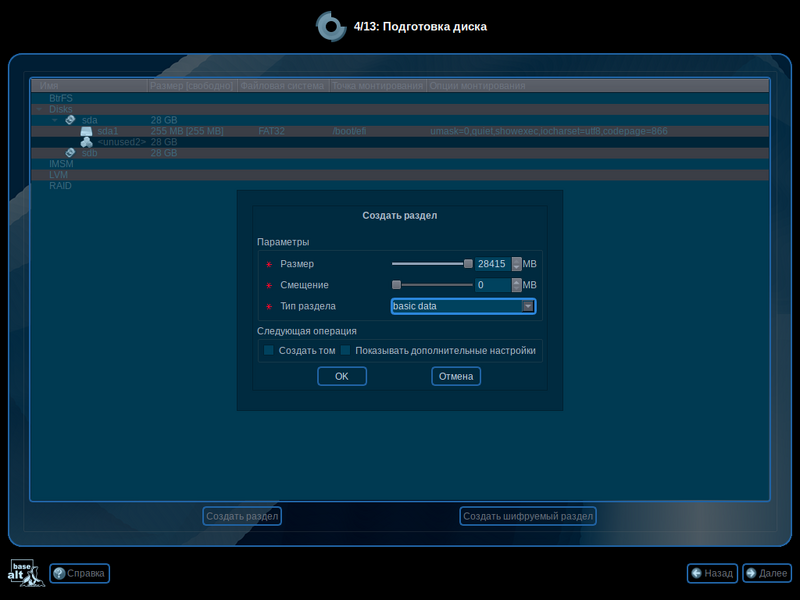This screenshot has height=600, width=800.
Task: Click the sdb disk icon
Action: 70,153
